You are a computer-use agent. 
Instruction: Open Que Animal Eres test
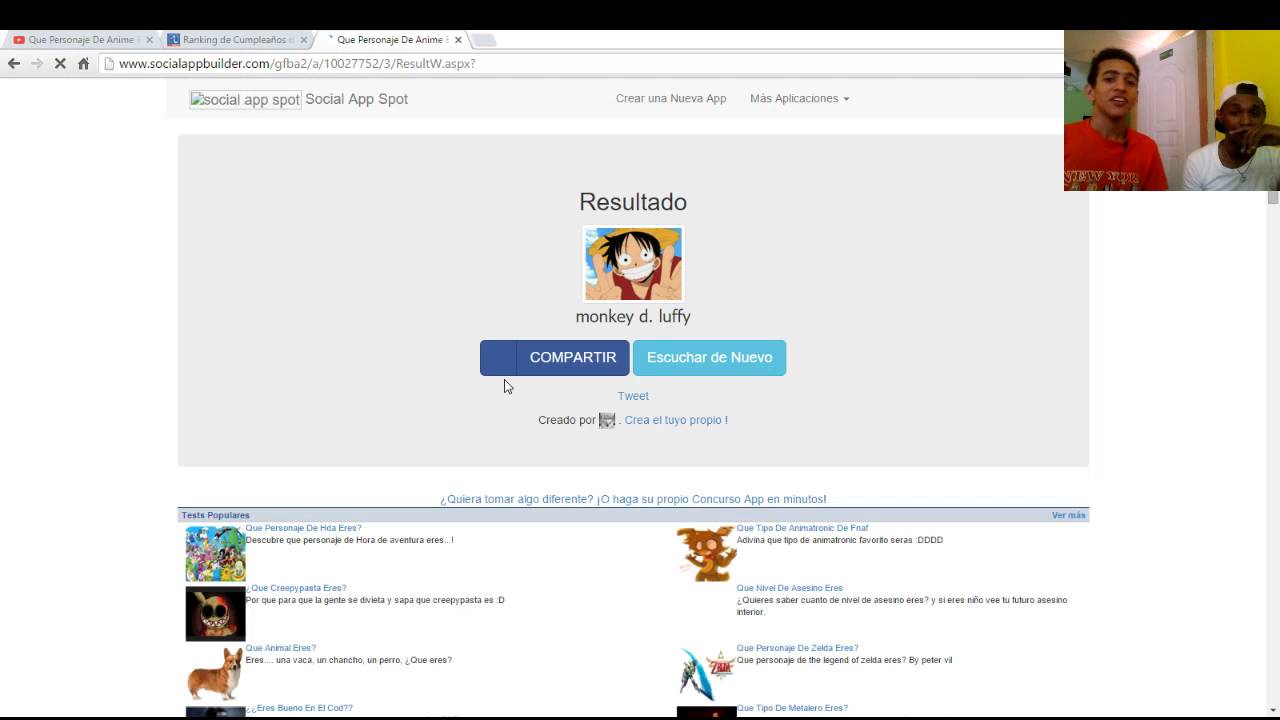[x=281, y=648]
